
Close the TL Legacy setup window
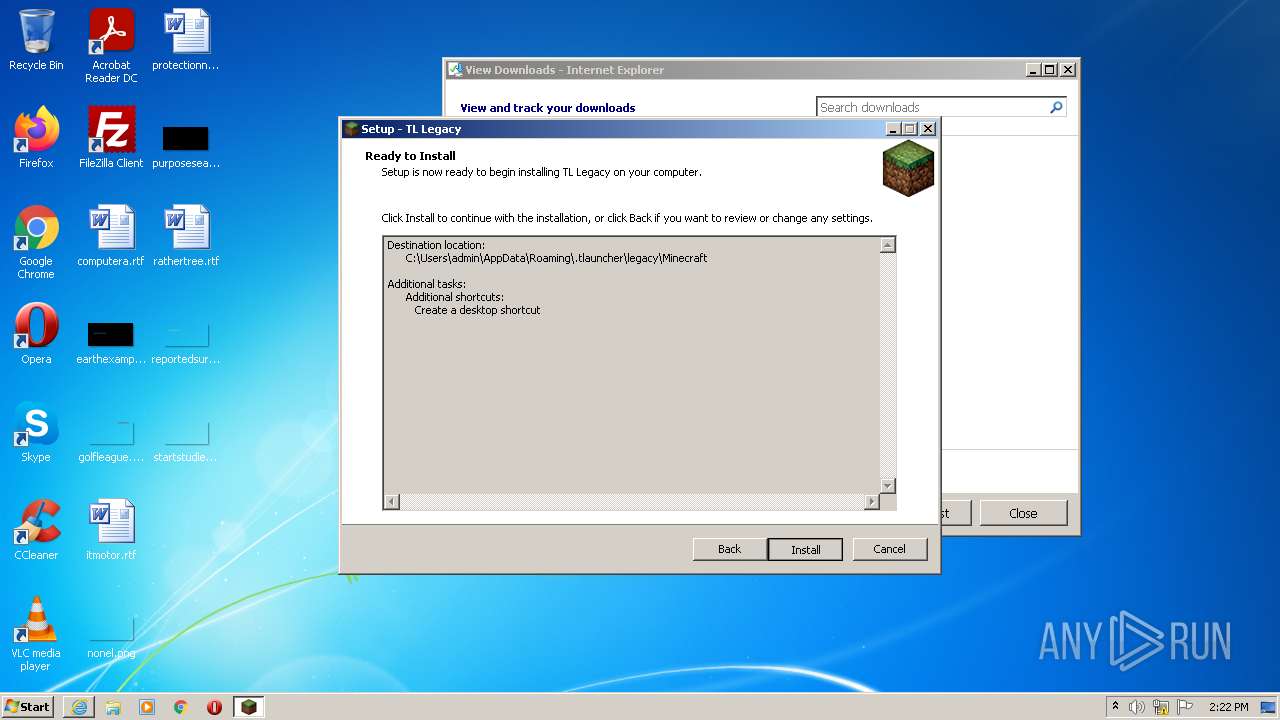[x=928, y=129]
